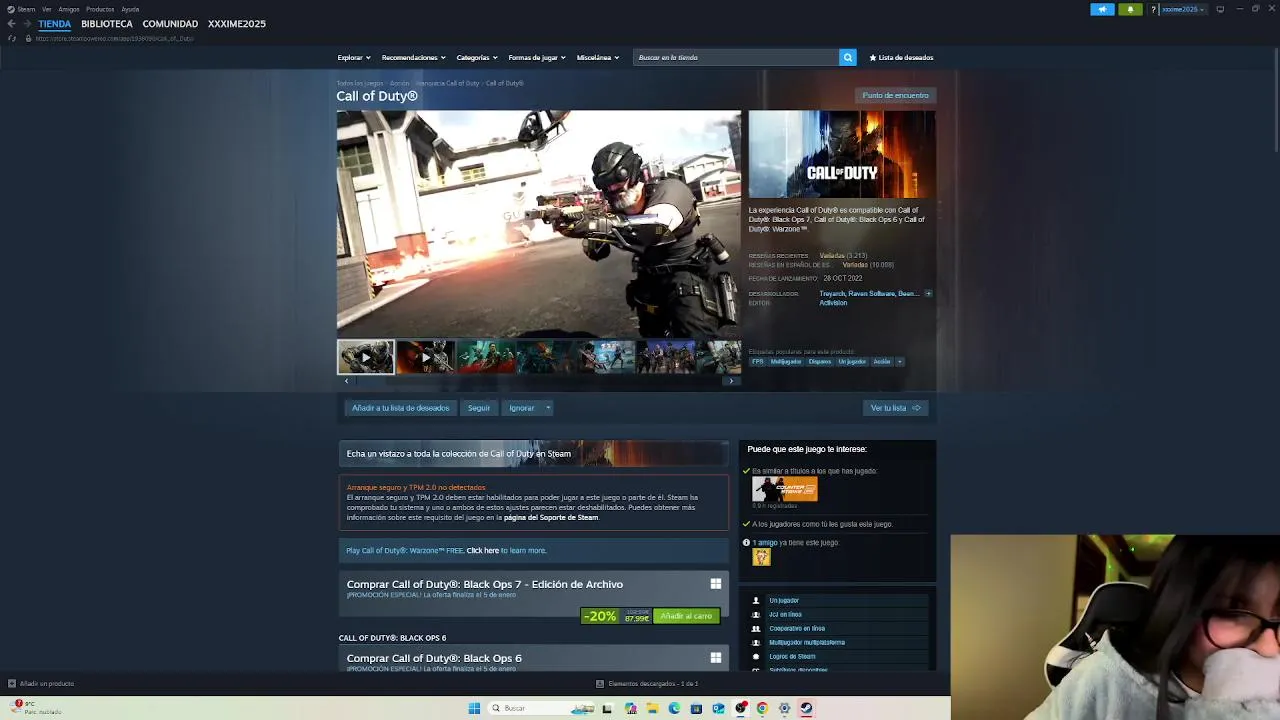Click the Ignorar button
The width and height of the screenshot is (1280, 720).
522,408
